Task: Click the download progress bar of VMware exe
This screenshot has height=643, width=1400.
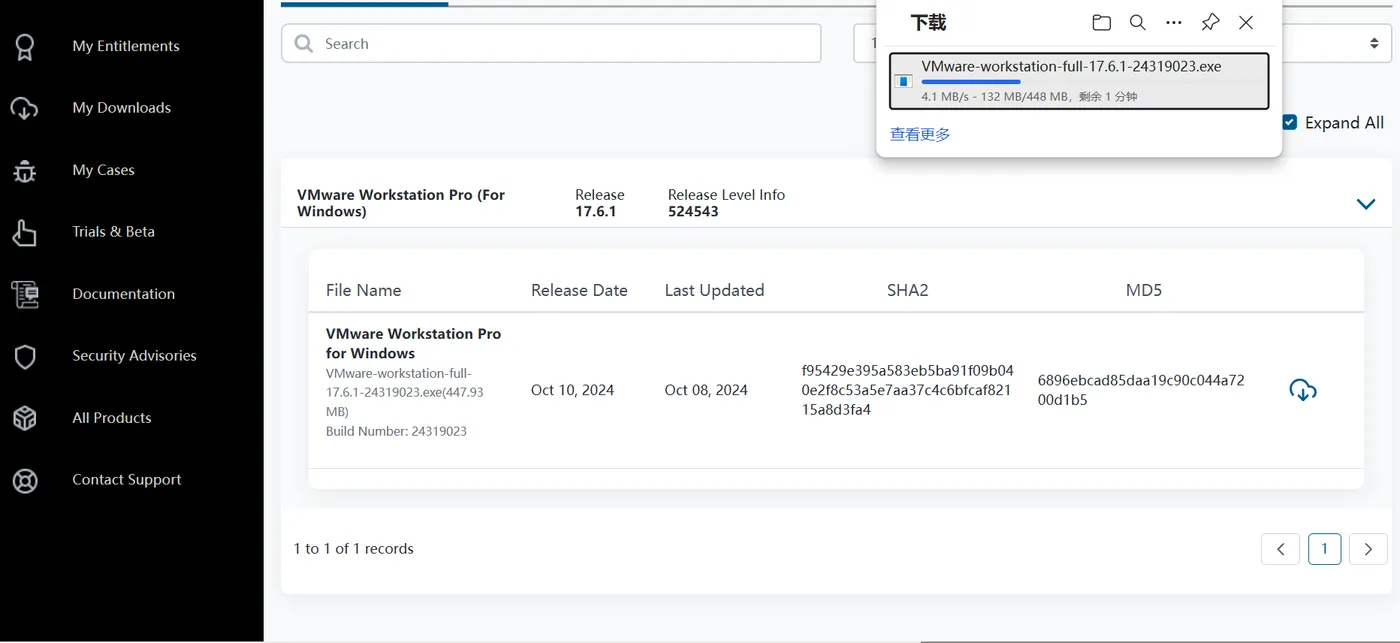Action: tap(971, 81)
